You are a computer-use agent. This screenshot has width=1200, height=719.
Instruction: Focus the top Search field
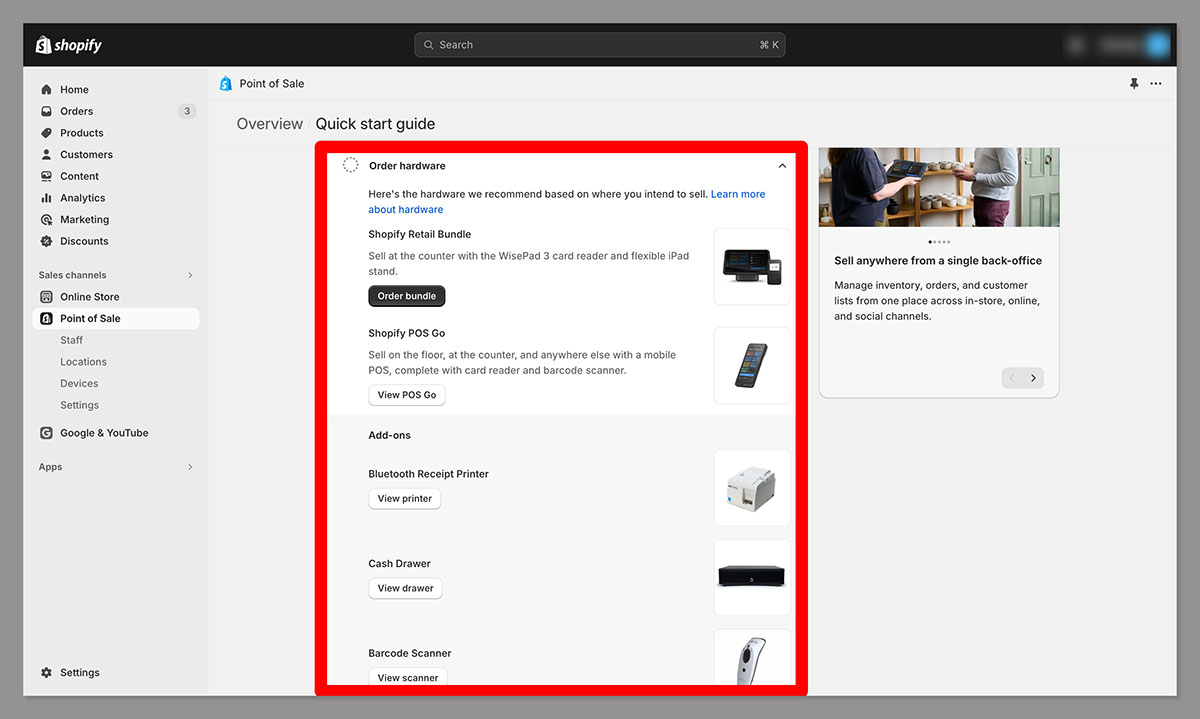click(x=600, y=45)
